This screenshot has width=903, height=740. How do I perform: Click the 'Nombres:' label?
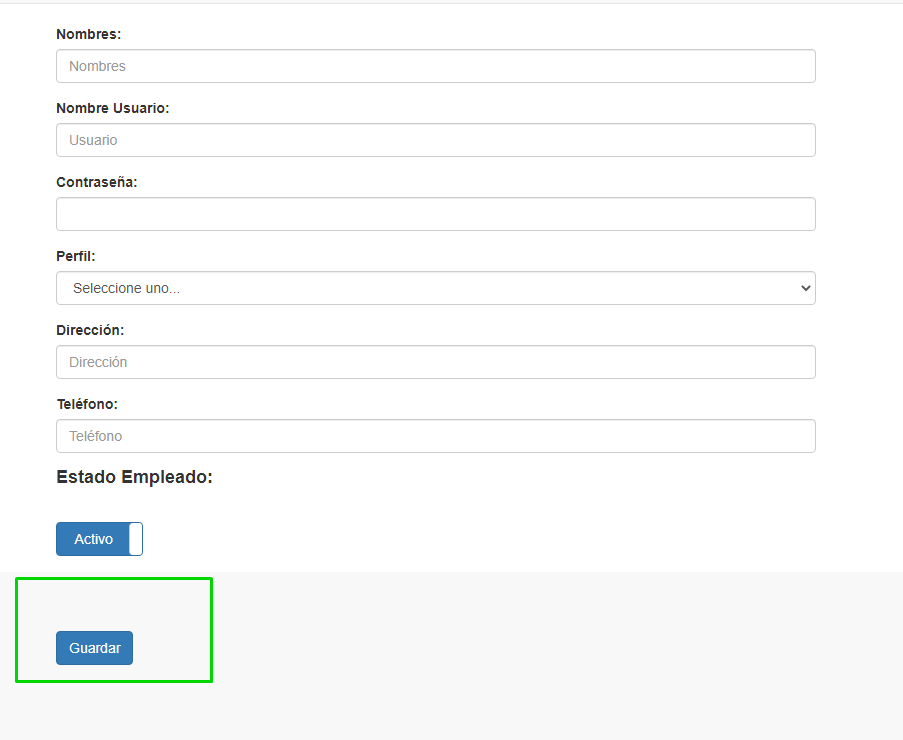click(88, 34)
